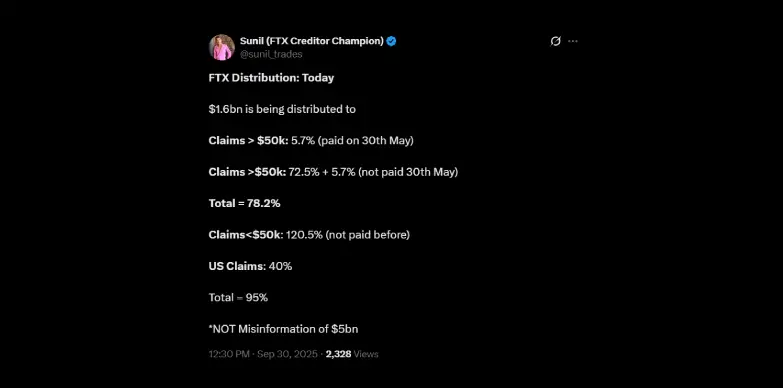Click the '(not paid before)' text
Image resolution: width=783 pixels, height=388 pixels.
click(x=368, y=235)
